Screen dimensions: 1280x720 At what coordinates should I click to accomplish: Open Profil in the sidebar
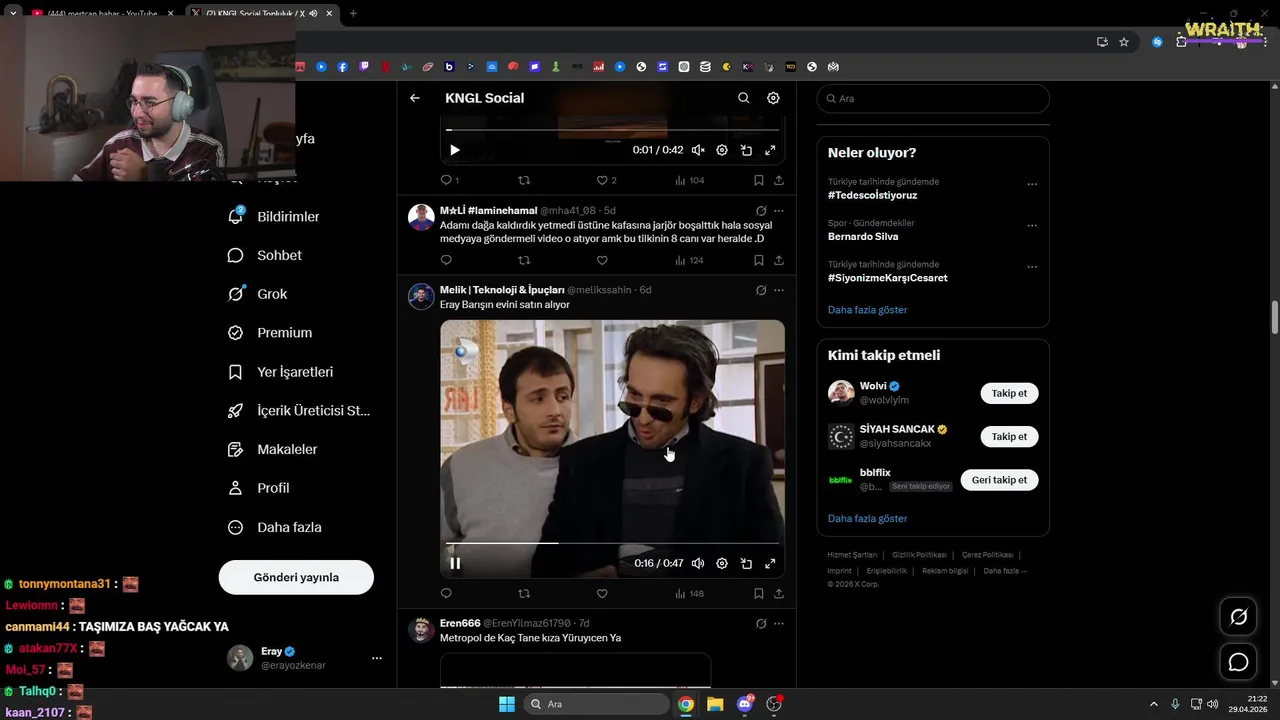(x=259, y=488)
